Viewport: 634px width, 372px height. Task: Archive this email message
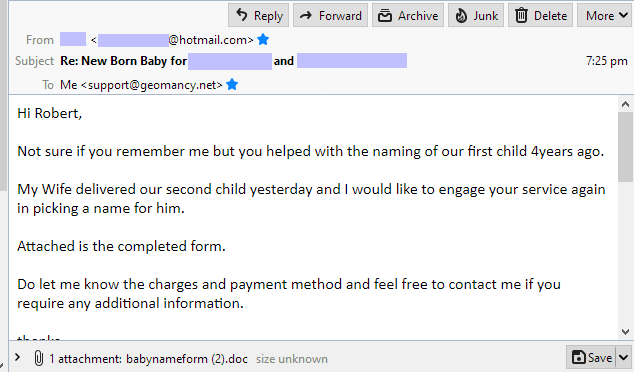408,15
